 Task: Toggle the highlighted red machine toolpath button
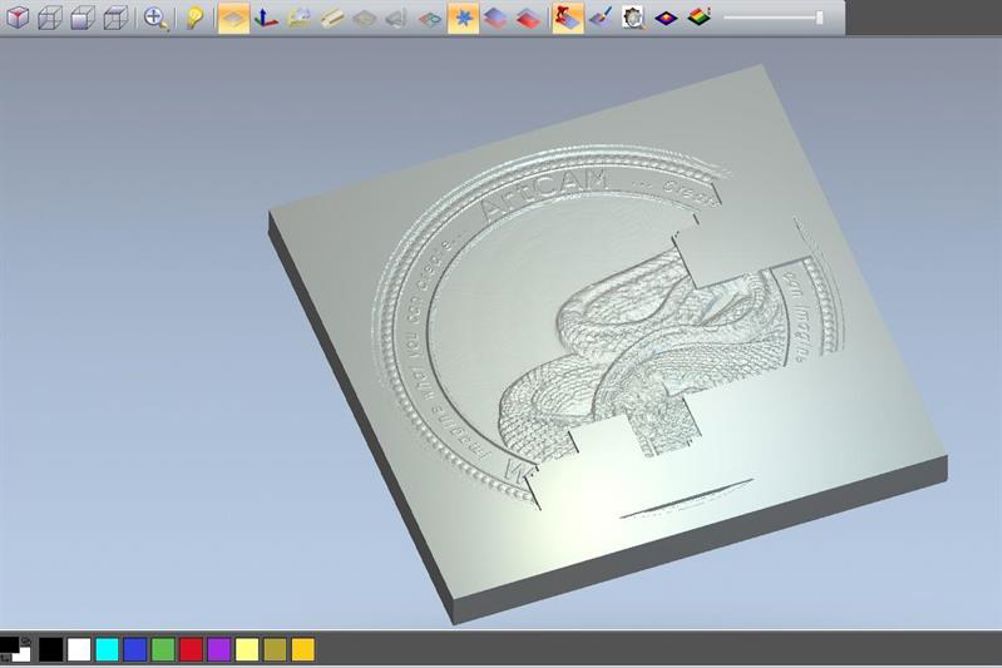coord(567,17)
